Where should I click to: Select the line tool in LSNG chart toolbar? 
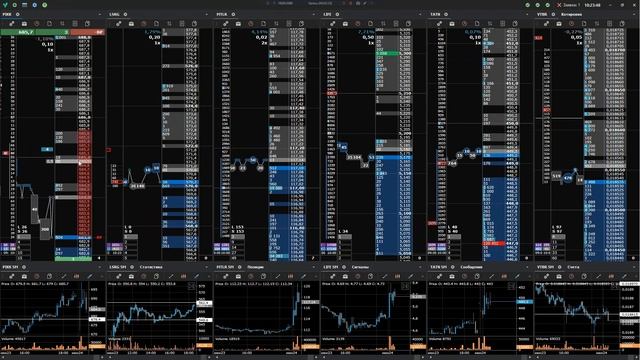[x=171, y=276]
